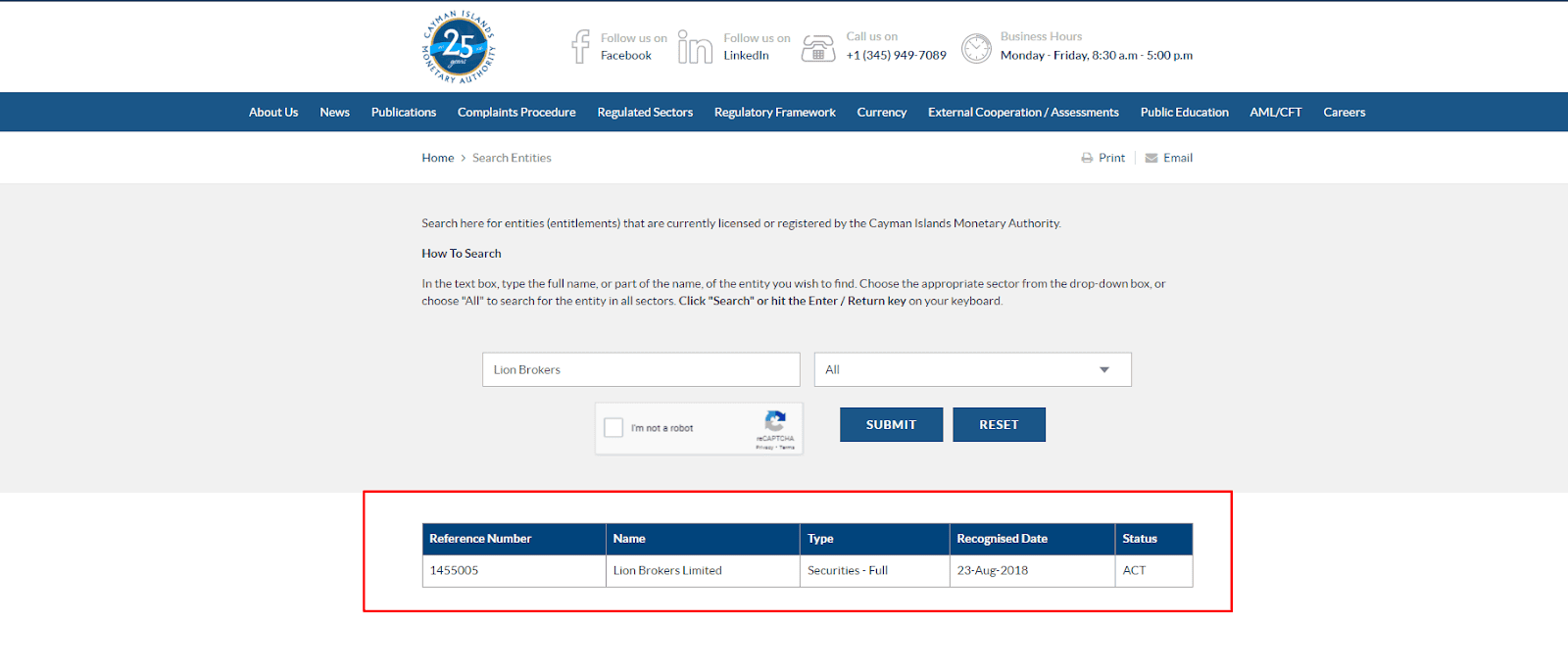The height and width of the screenshot is (671, 1568).
Task: Click the SUBMIT button
Action: (891, 425)
